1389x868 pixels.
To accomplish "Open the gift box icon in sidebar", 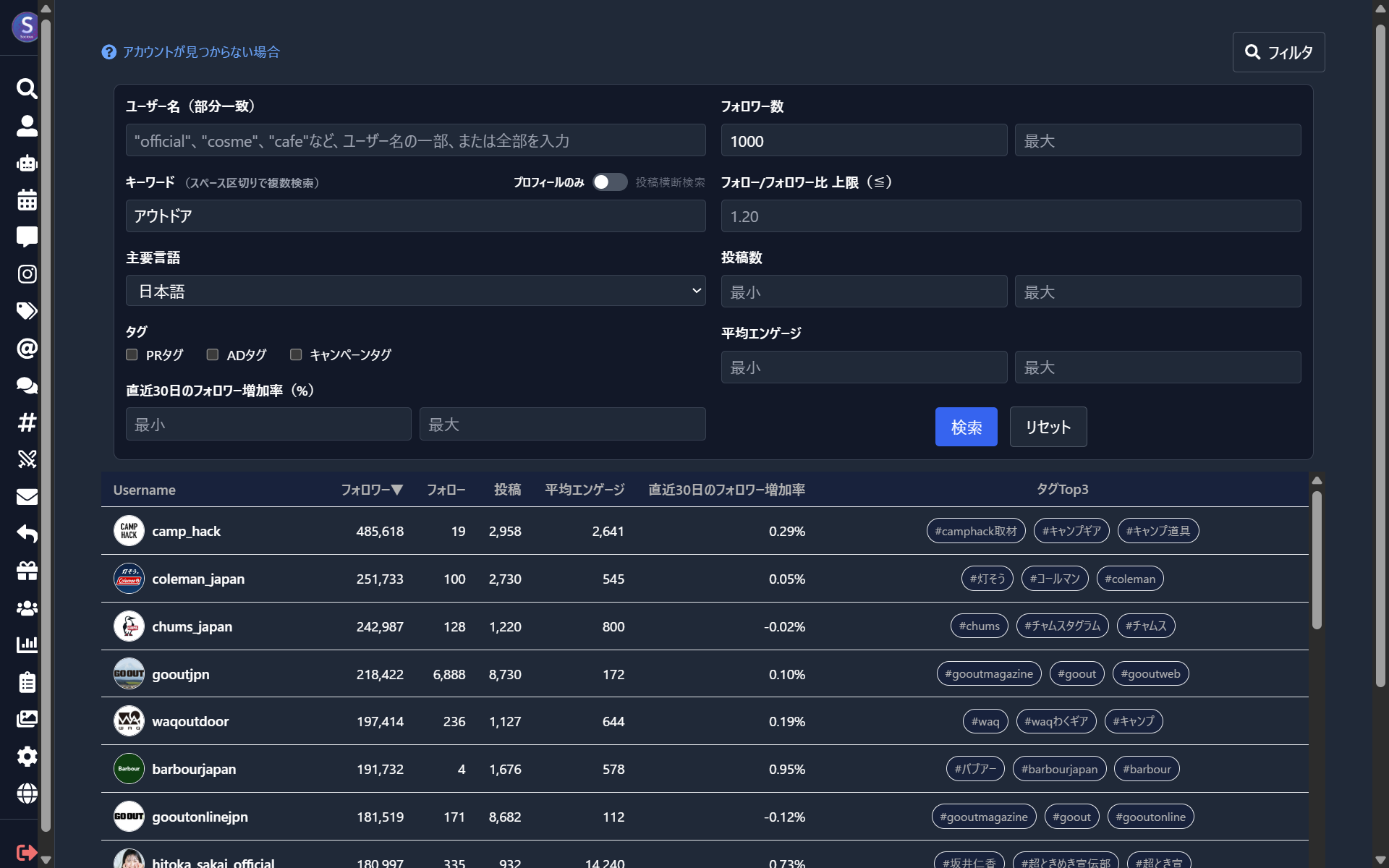I will (27, 571).
